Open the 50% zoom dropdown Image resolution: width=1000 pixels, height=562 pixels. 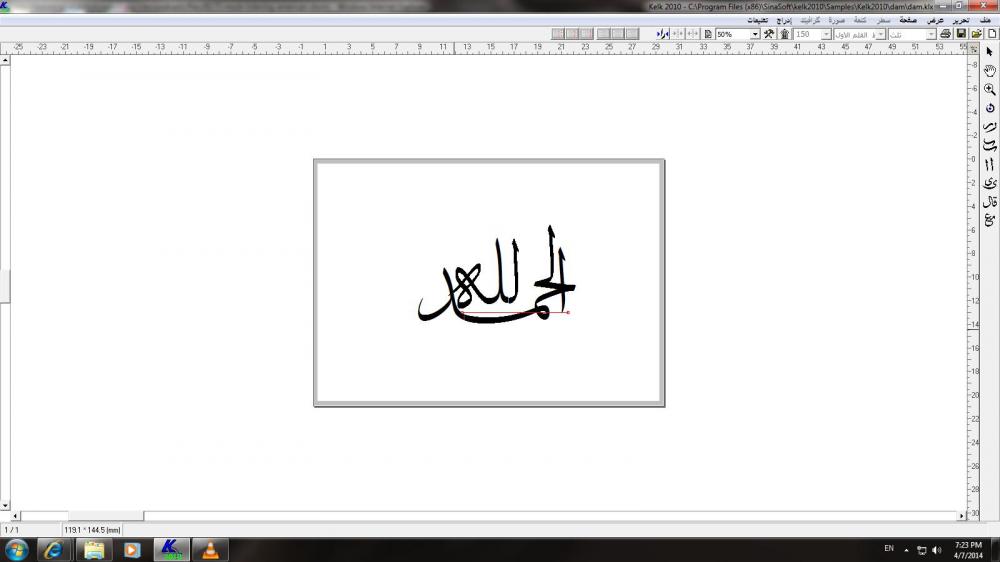tap(754, 34)
